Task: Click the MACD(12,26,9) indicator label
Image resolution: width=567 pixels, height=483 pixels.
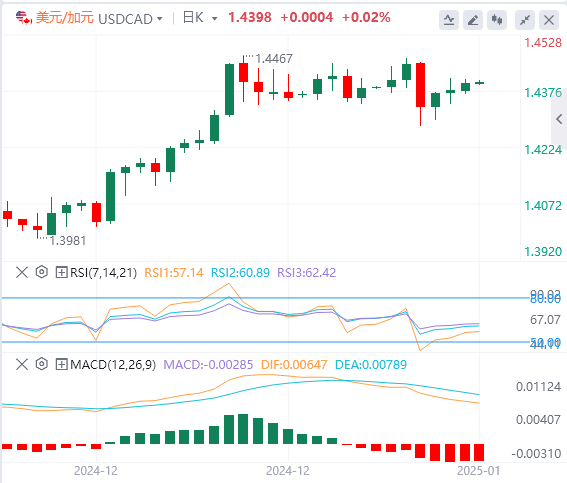Action: click(x=113, y=364)
